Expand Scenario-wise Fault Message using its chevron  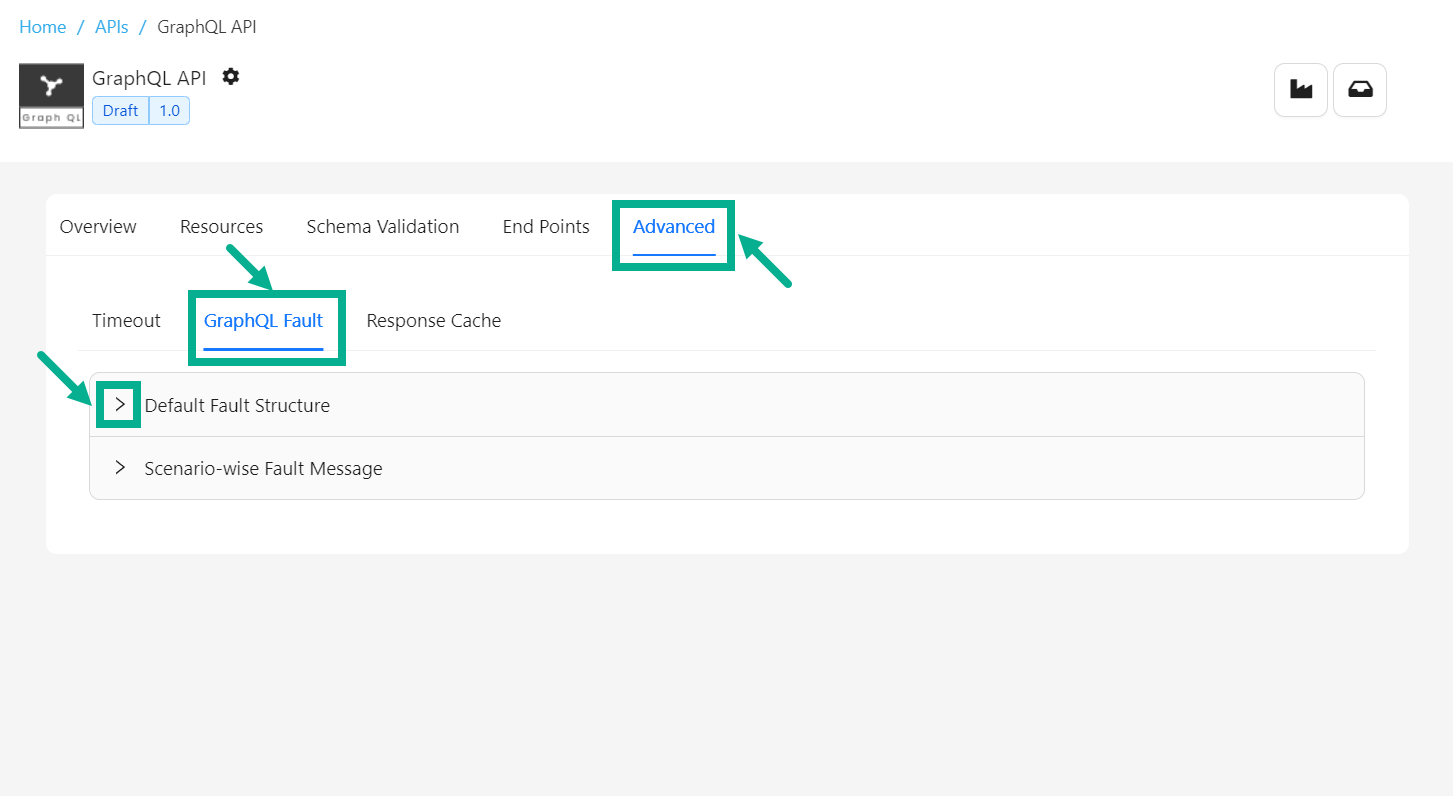[x=120, y=468]
